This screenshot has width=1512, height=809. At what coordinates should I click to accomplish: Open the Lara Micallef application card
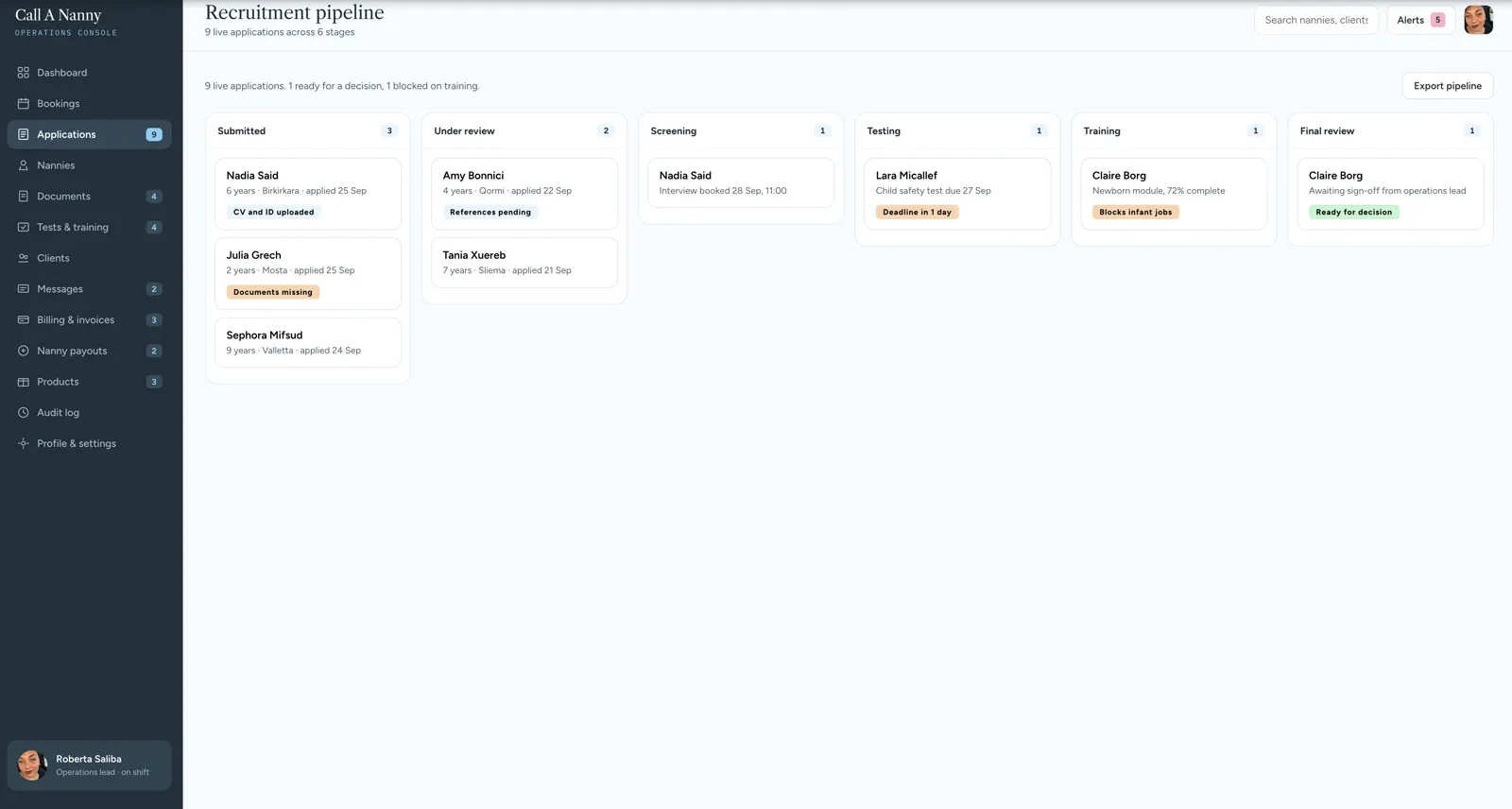pos(957,194)
